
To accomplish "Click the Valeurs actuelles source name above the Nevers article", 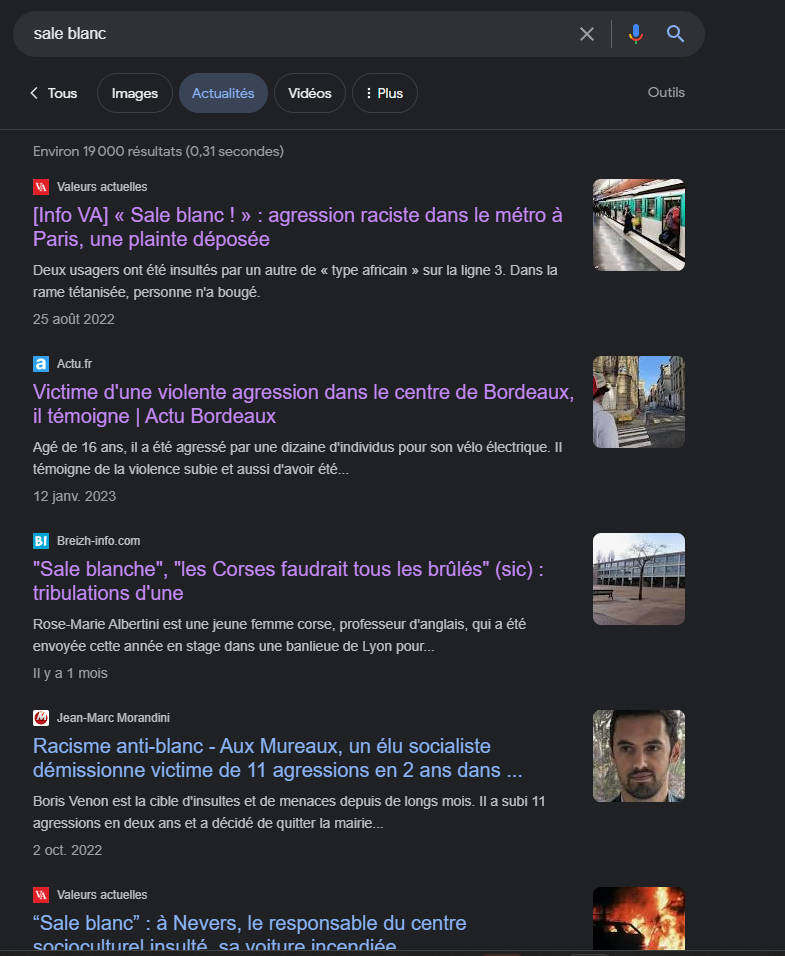I will tap(102, 894).
